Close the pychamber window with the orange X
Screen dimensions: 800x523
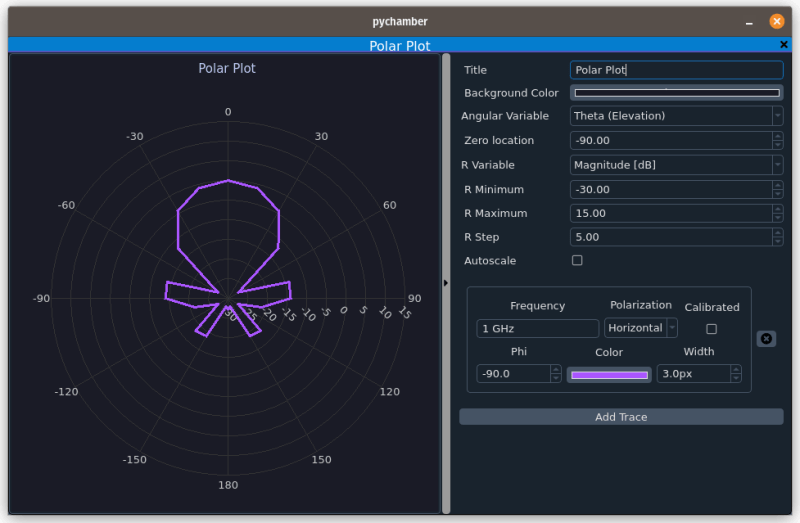tap(777, 21)
